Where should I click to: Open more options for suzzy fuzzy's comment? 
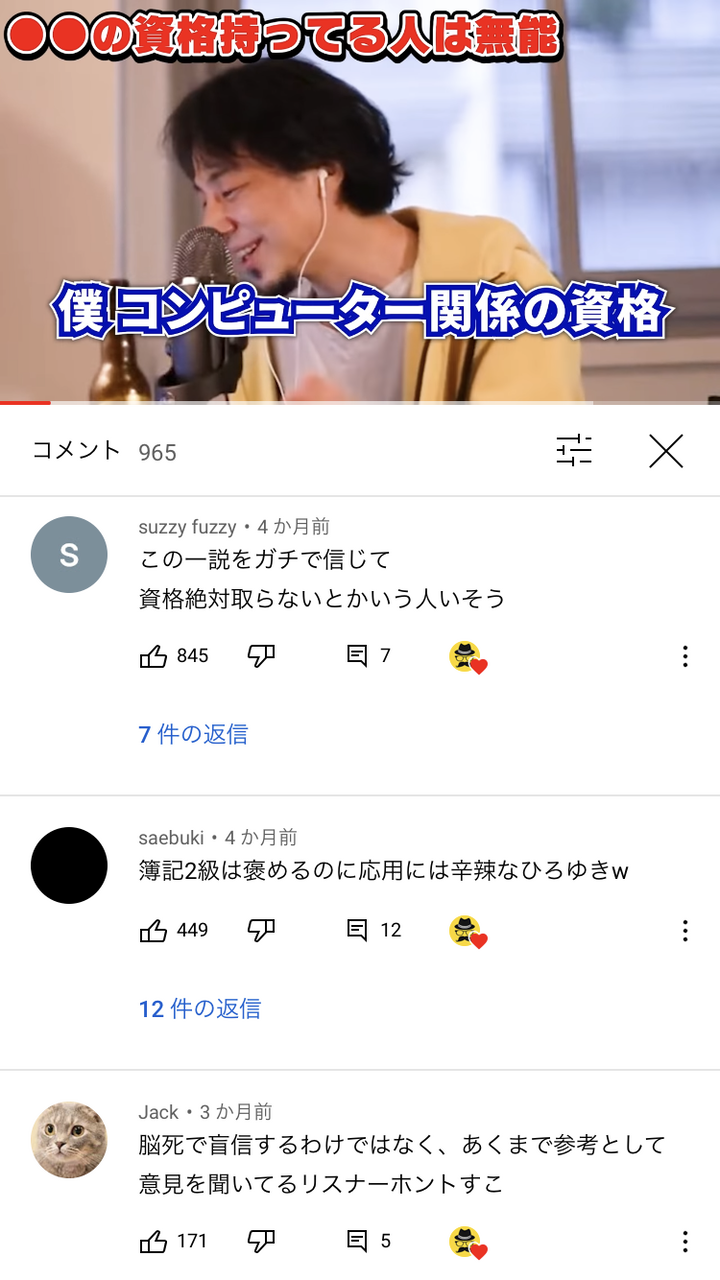(685, 656)
